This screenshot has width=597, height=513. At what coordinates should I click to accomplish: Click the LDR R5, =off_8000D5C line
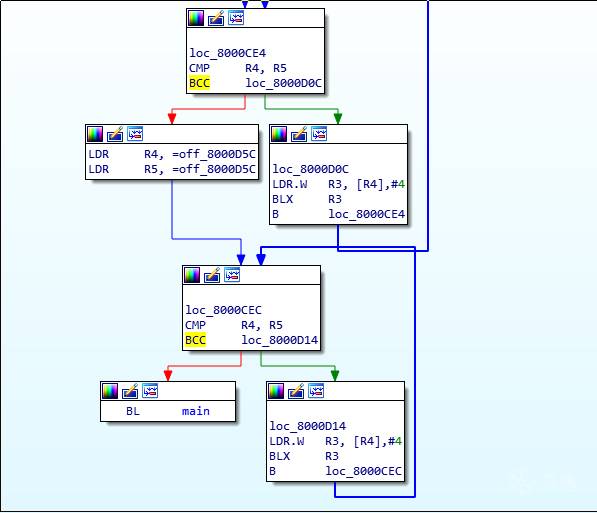click(x=172, y=169)
